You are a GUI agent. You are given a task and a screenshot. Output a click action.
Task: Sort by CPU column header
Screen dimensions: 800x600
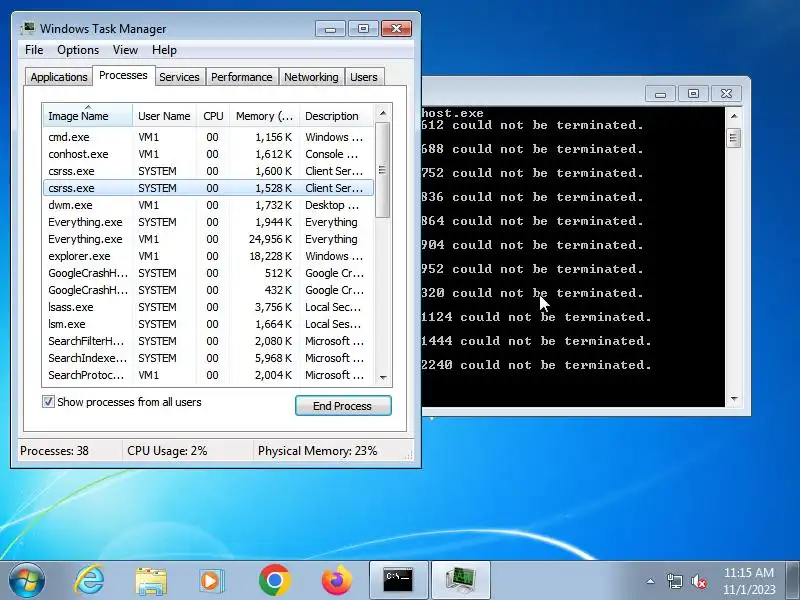click(213, 116)
